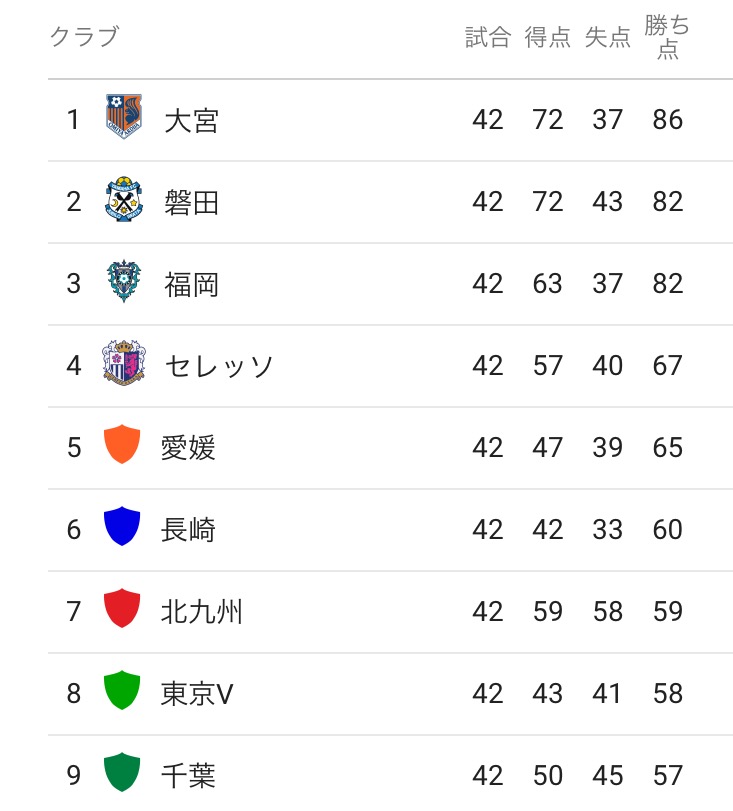Open the セレッソ team name link

(219, 366)
